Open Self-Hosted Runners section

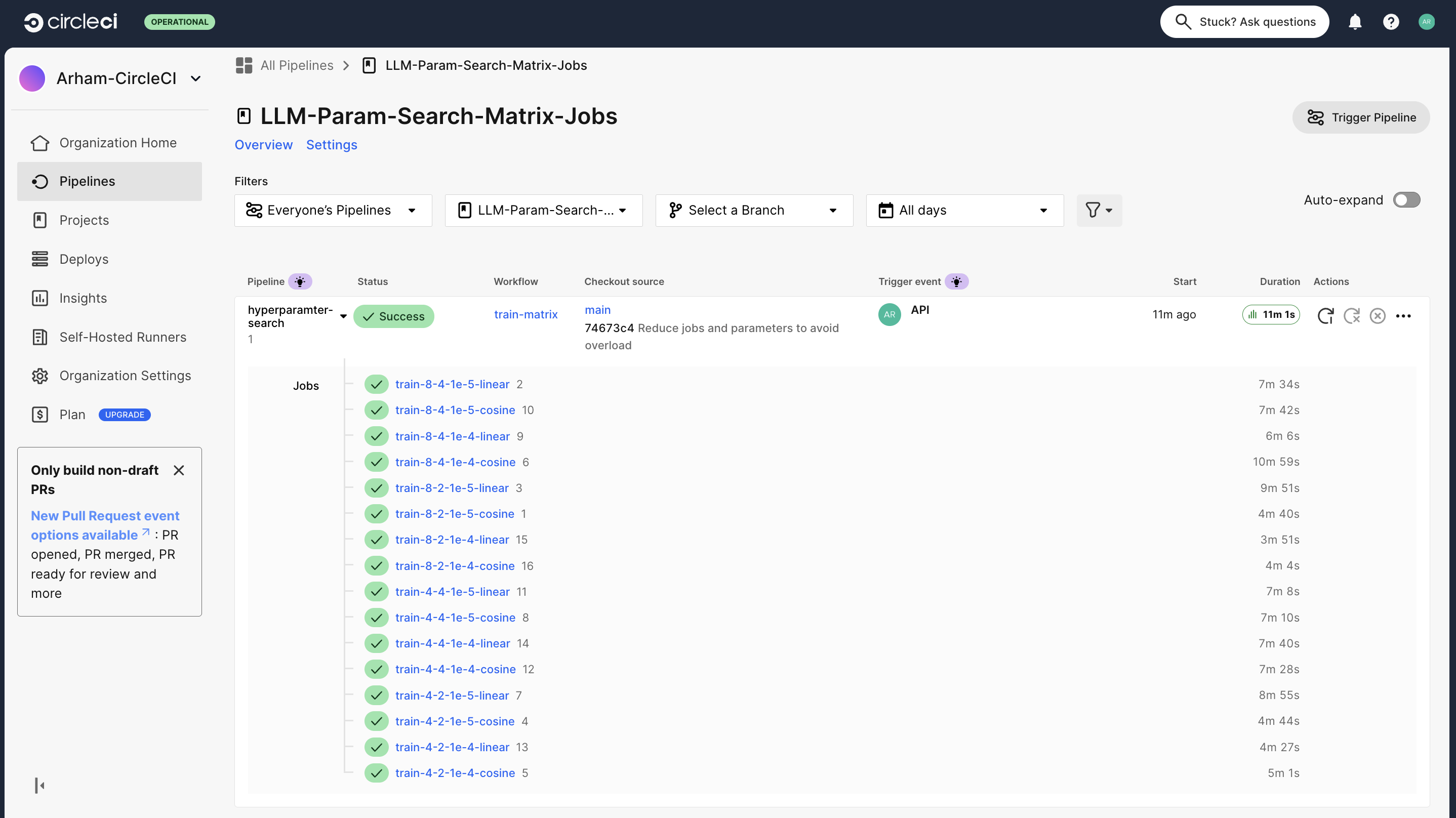123,336
